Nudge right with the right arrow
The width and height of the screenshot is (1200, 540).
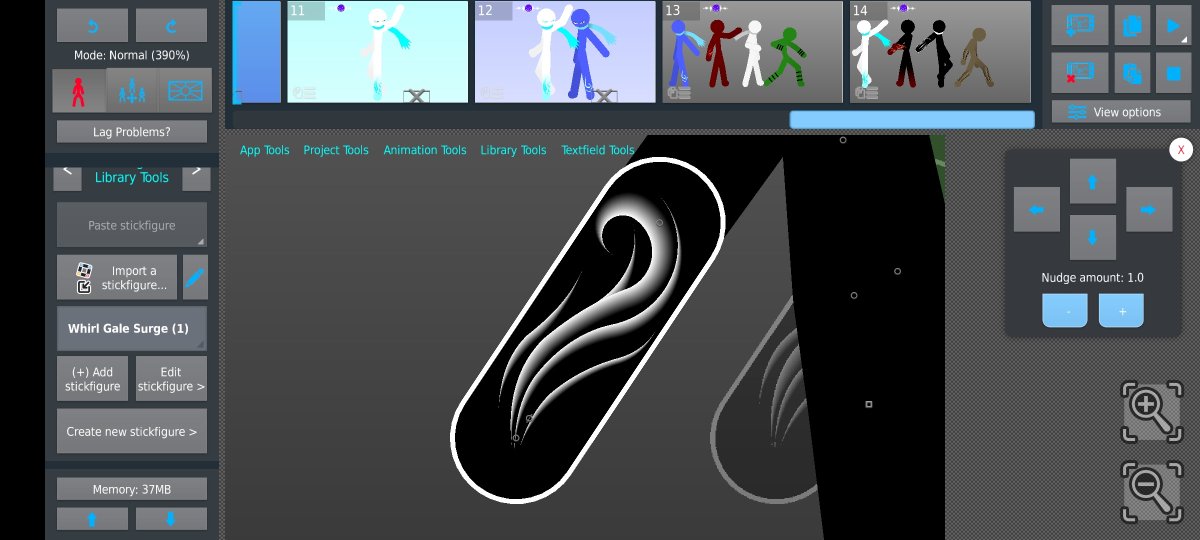1149,210
